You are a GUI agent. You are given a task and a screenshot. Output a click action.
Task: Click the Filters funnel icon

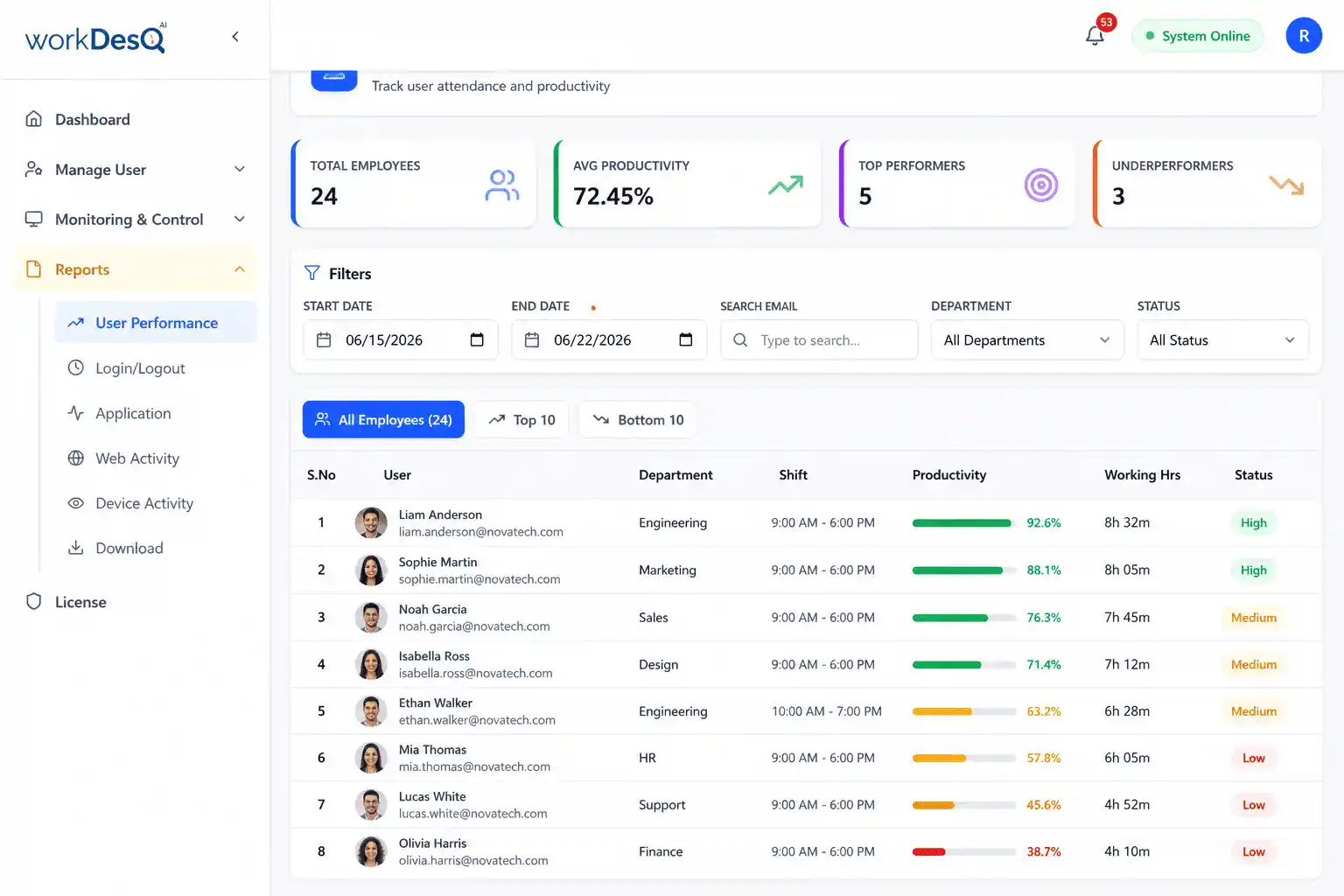pos(312,273)
